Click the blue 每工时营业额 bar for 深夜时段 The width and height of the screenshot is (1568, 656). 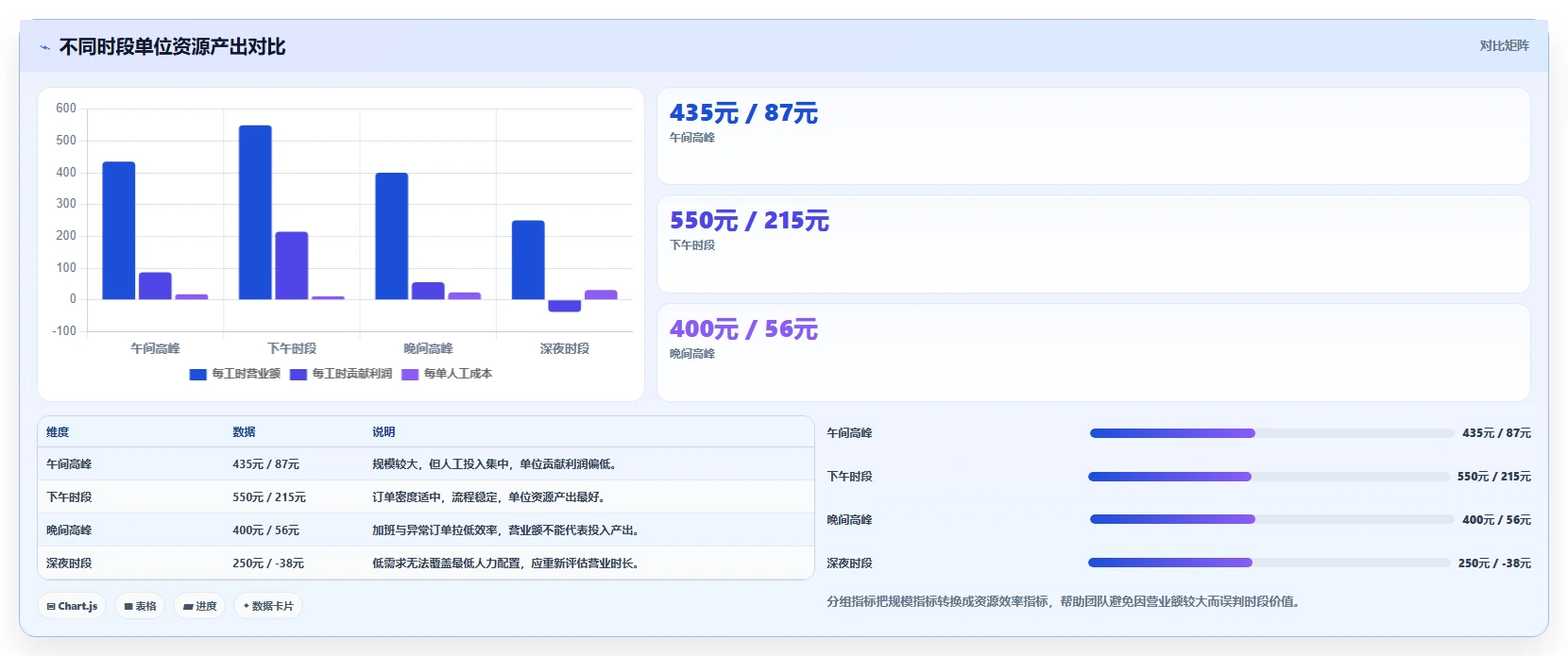click(528, 260)
